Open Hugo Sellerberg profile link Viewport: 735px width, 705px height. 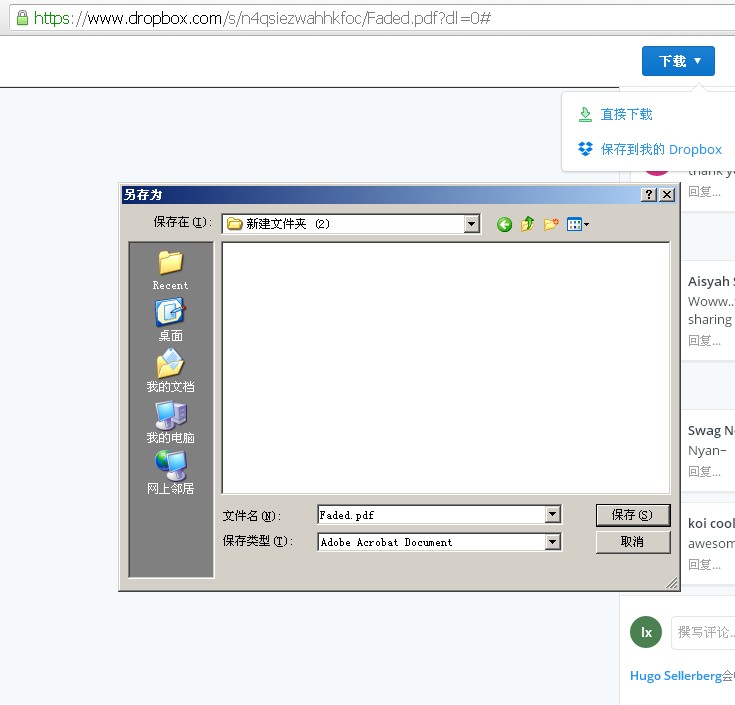(675, 676)
